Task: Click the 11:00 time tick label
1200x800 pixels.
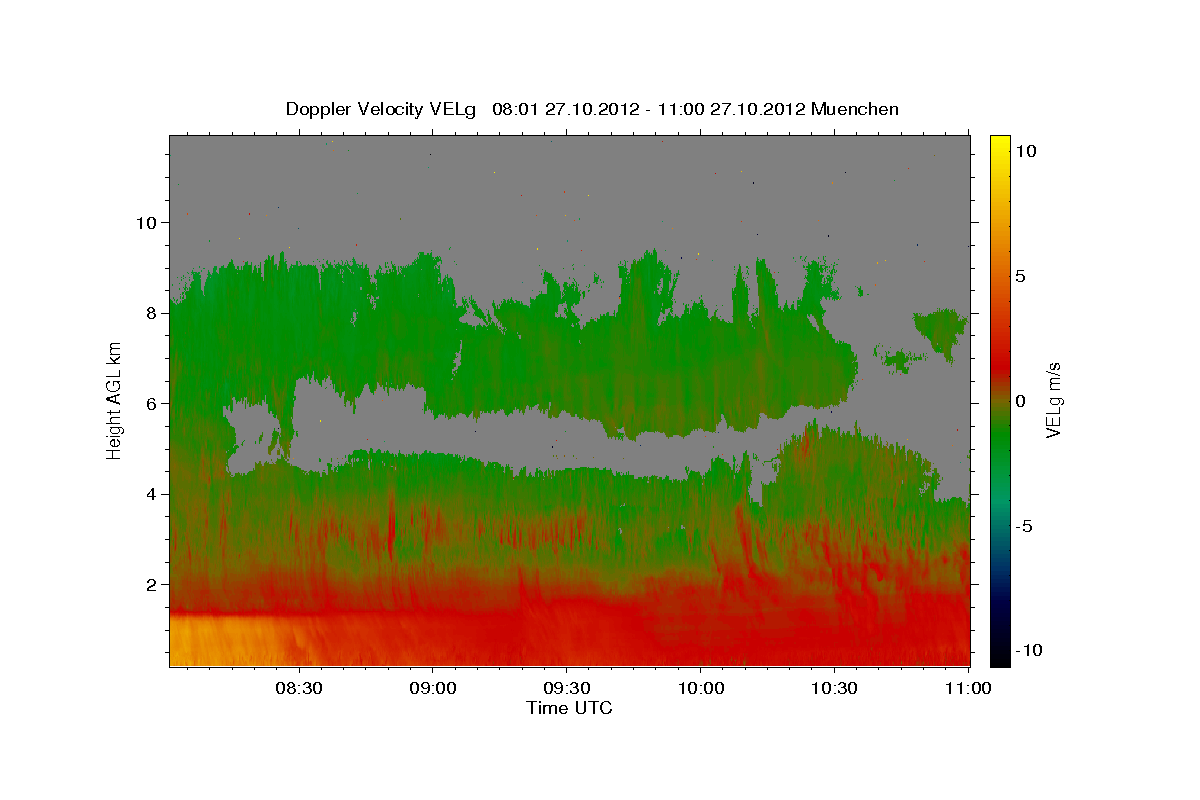Action: [x=967, y=688]
